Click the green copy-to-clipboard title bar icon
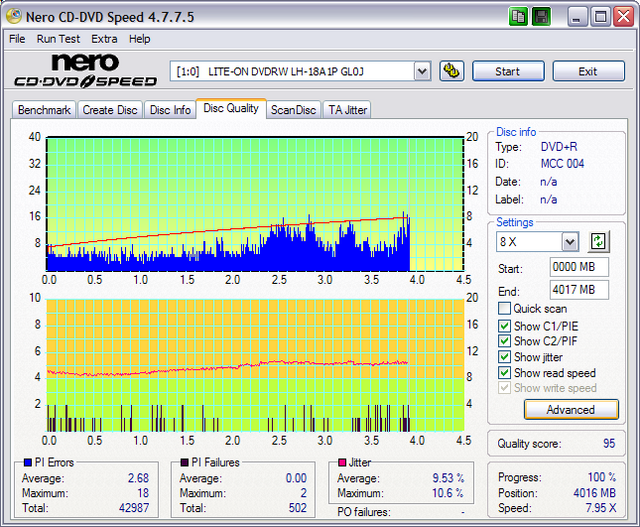Viewport: 640px width, 527px height. tap(518, 17)
